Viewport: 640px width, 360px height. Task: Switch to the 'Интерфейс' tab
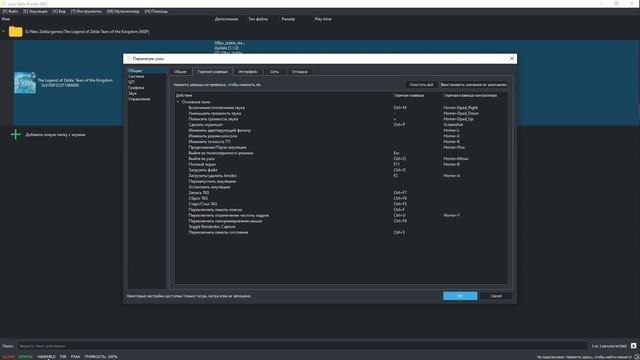[248, 71]
